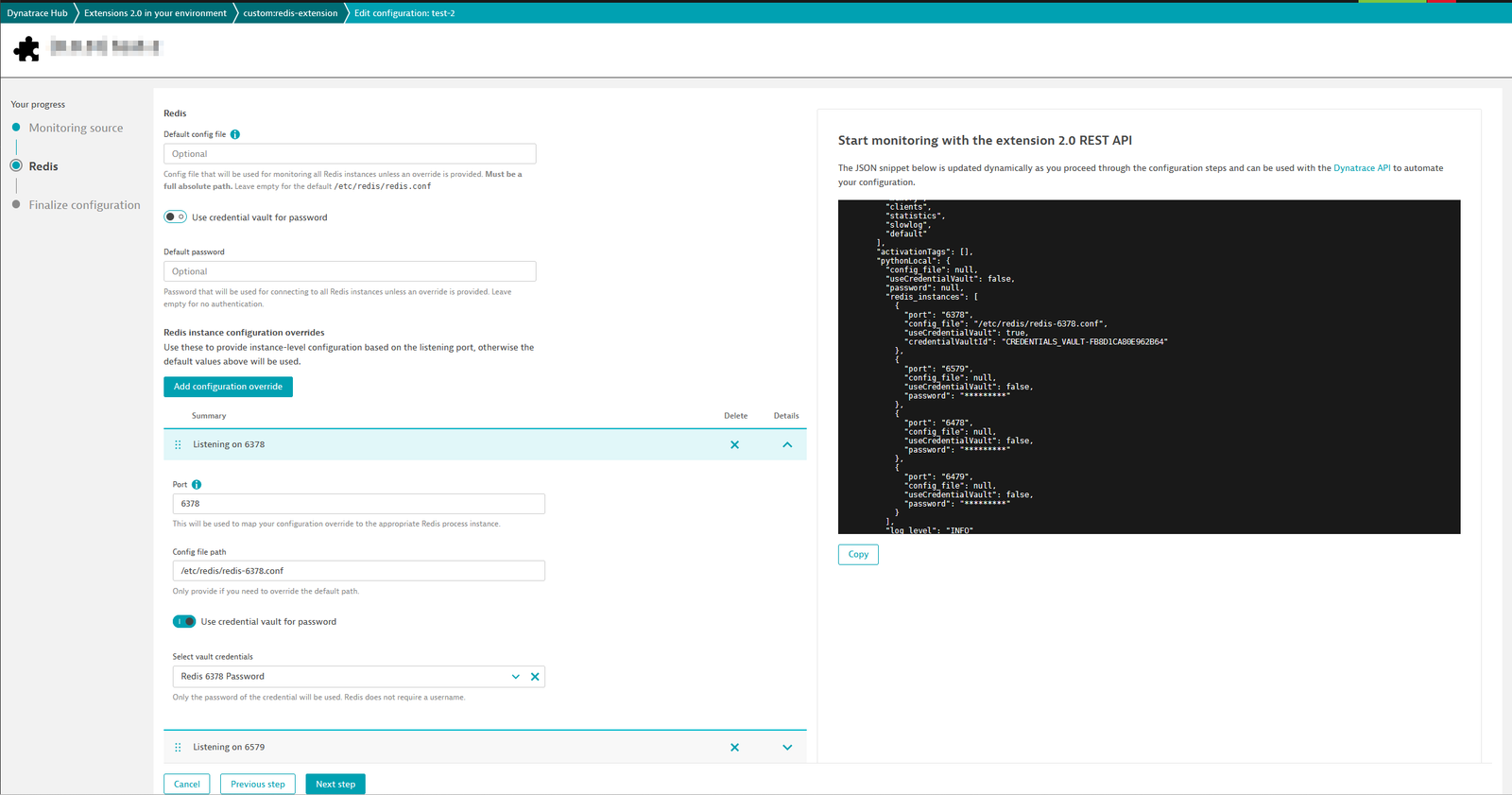Go back with Previous step button

pyautogui.click(x=258, y=784)
